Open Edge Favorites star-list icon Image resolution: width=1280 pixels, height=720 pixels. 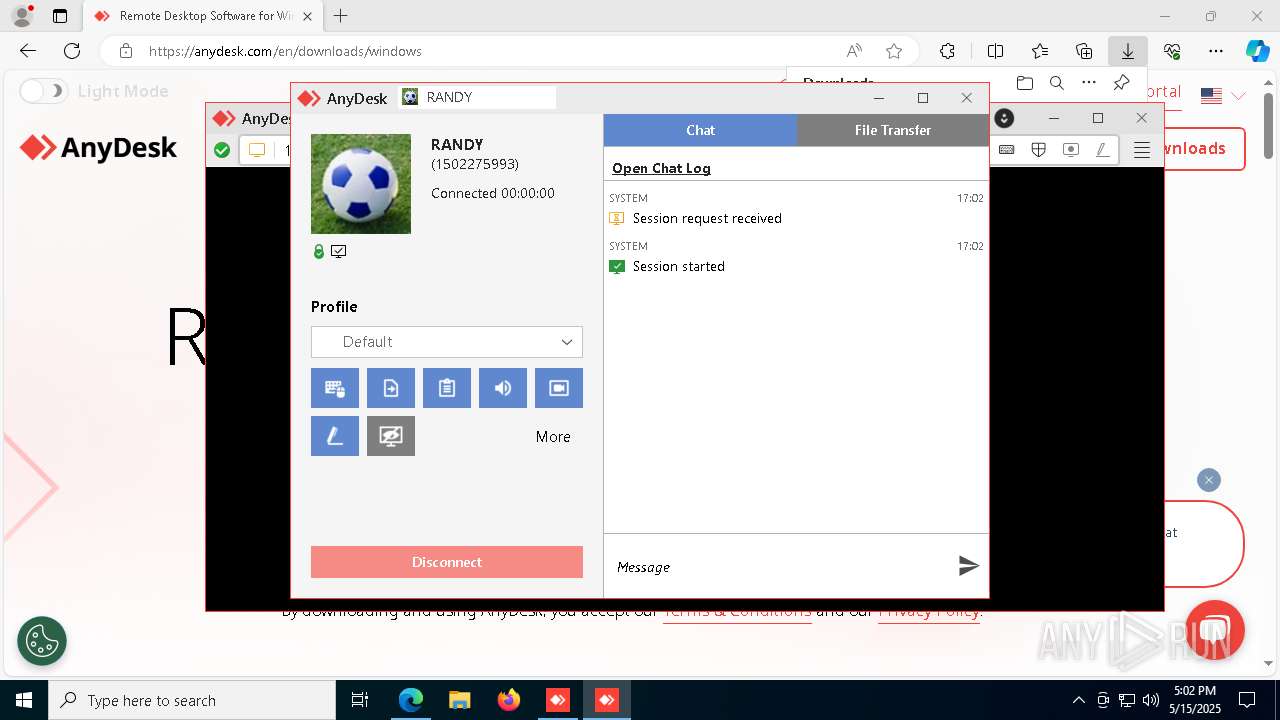pos(1040,51)
